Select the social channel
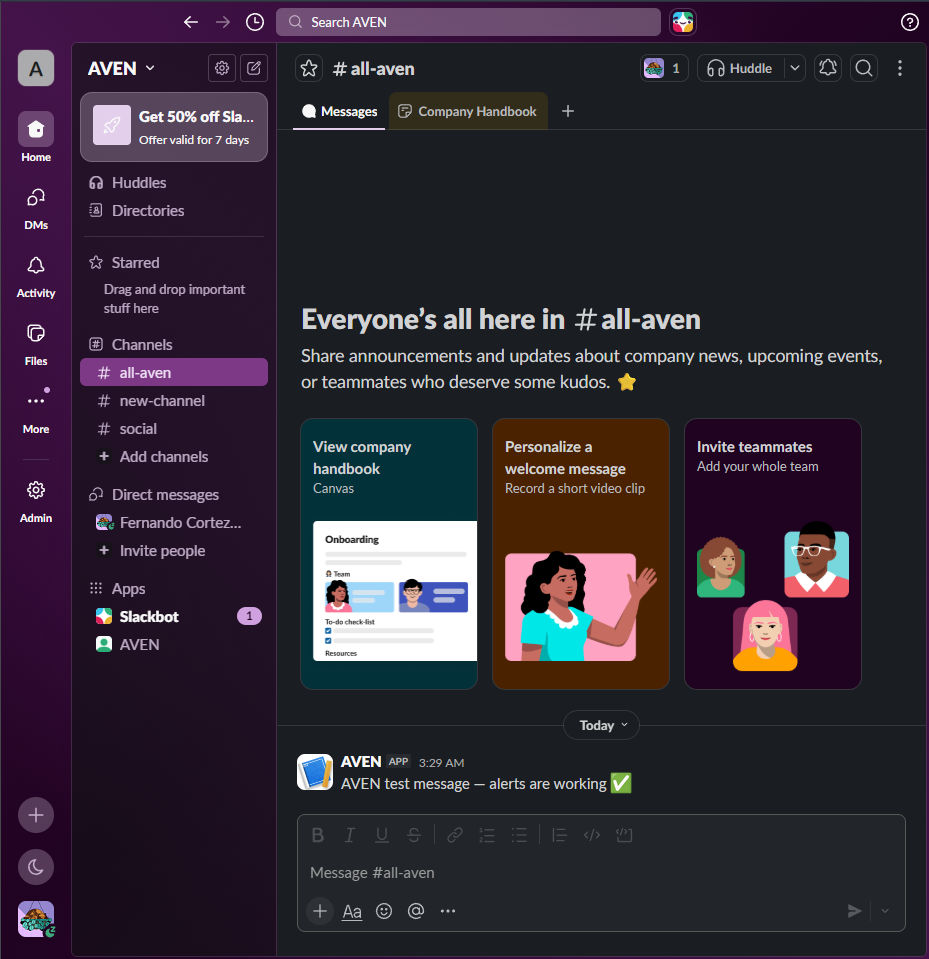This screenshot has height=959, width=929. (174, 429)
